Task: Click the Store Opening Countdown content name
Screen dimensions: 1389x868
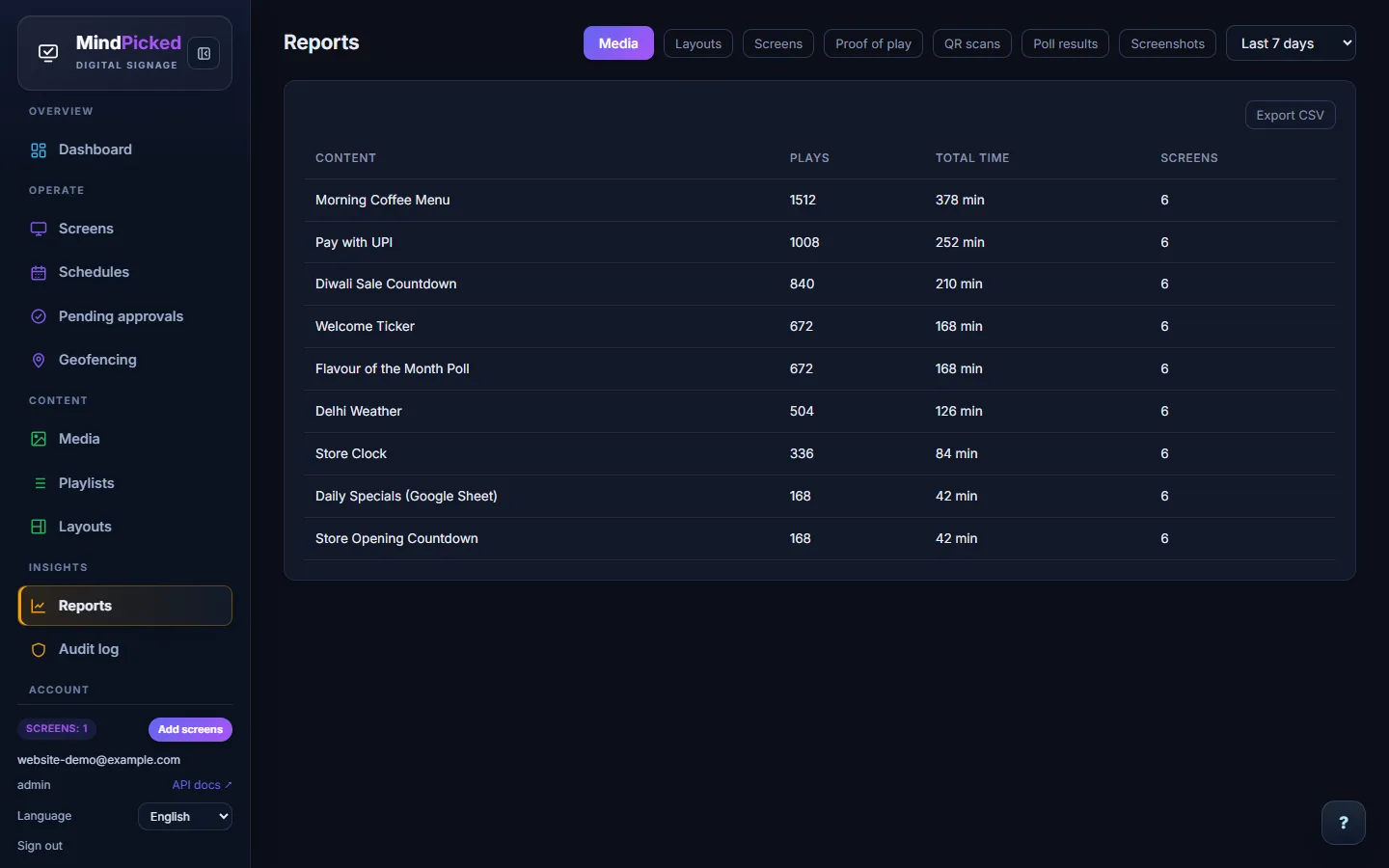Action: 396,538
